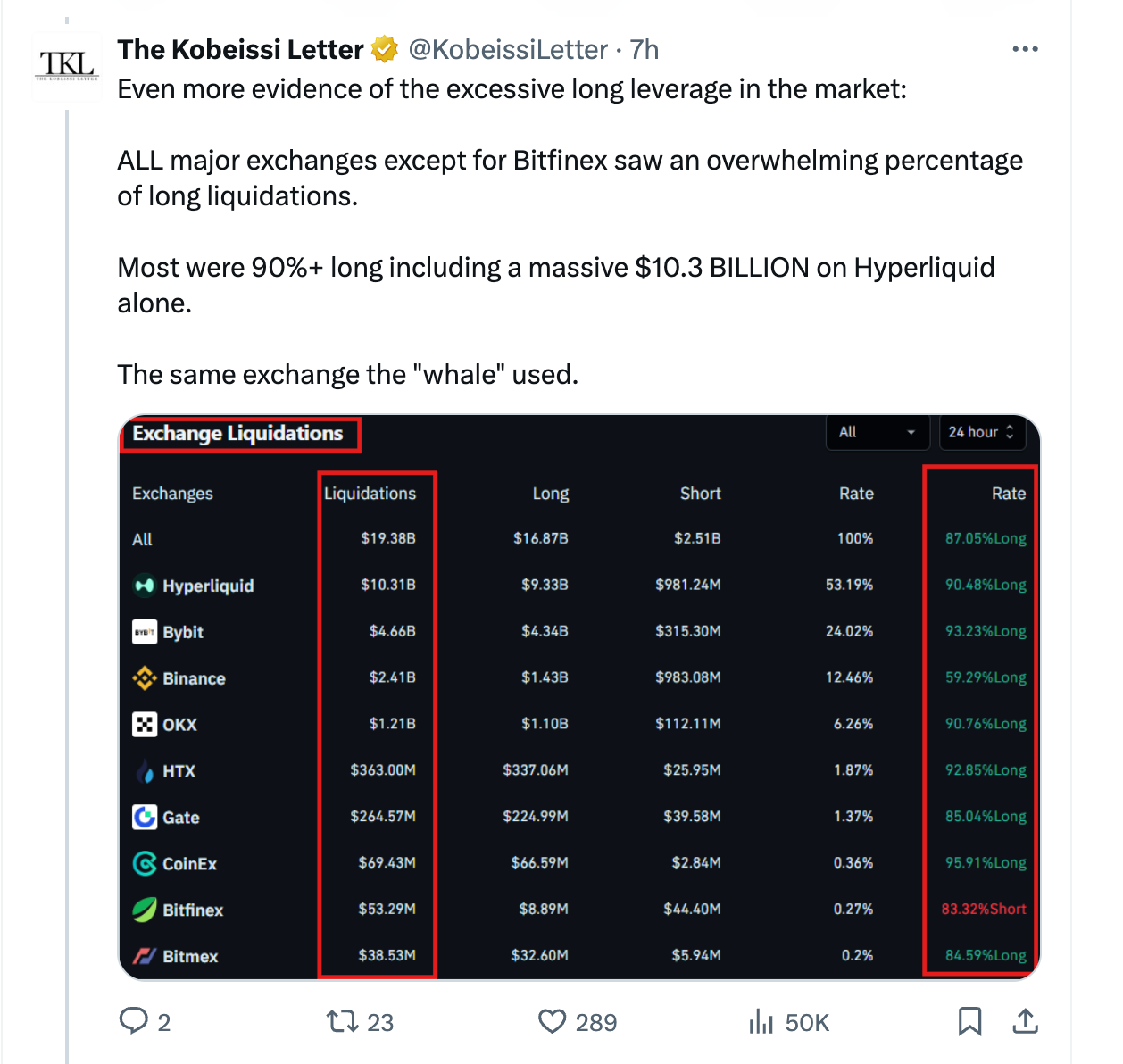
Task: Click the '7h' timestamp to open the tweet
Action: (x=645, y=49)
